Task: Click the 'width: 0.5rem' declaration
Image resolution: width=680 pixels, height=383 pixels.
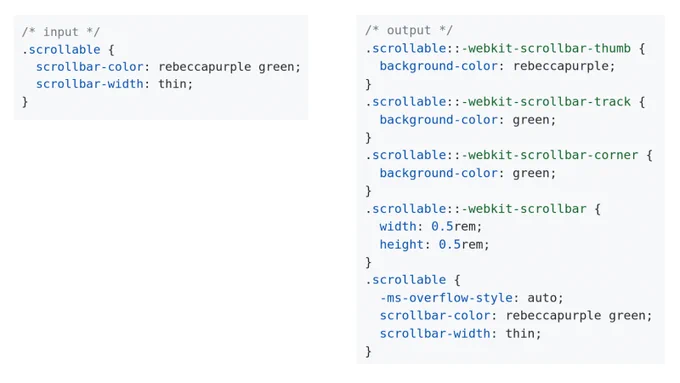Action: point(431,226)
